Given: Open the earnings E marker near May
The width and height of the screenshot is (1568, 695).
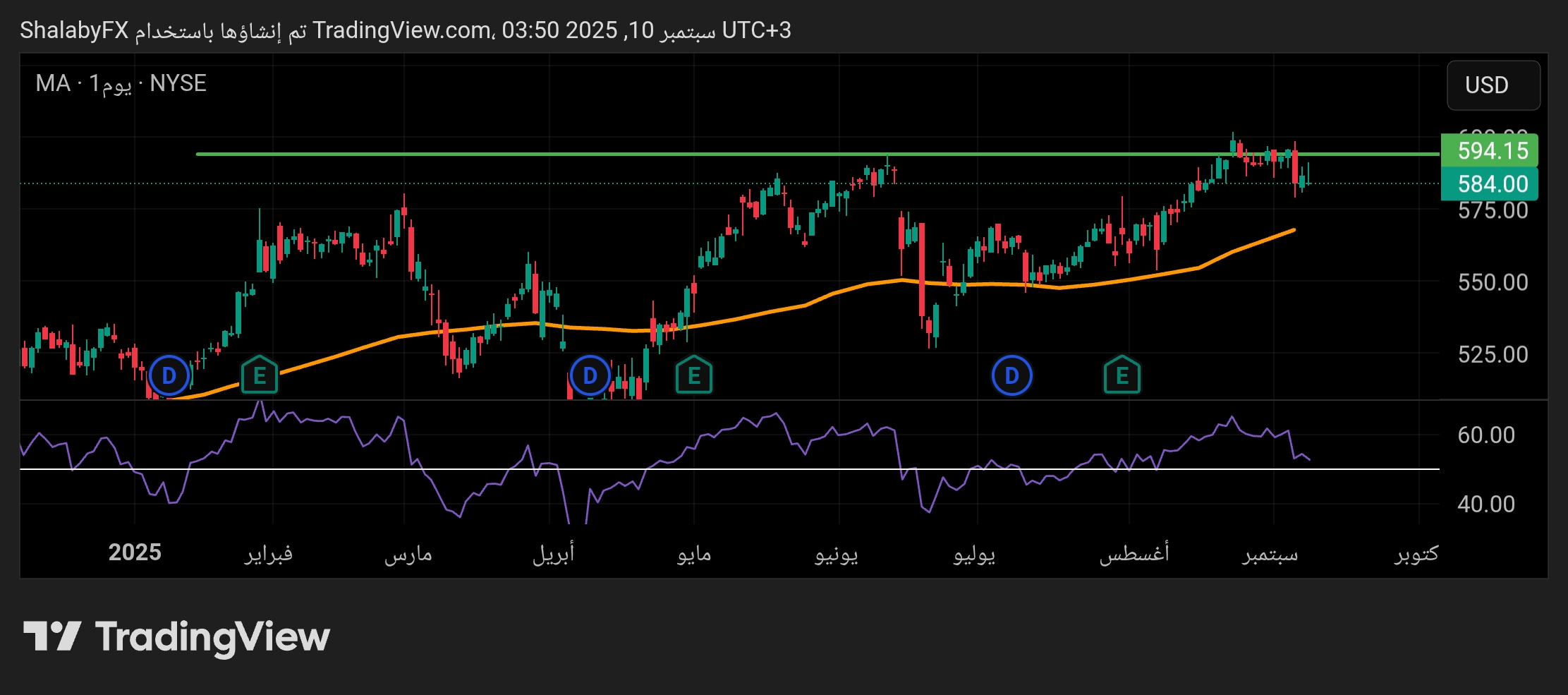Looking at the screenshot, I should (x=694, y=375).
